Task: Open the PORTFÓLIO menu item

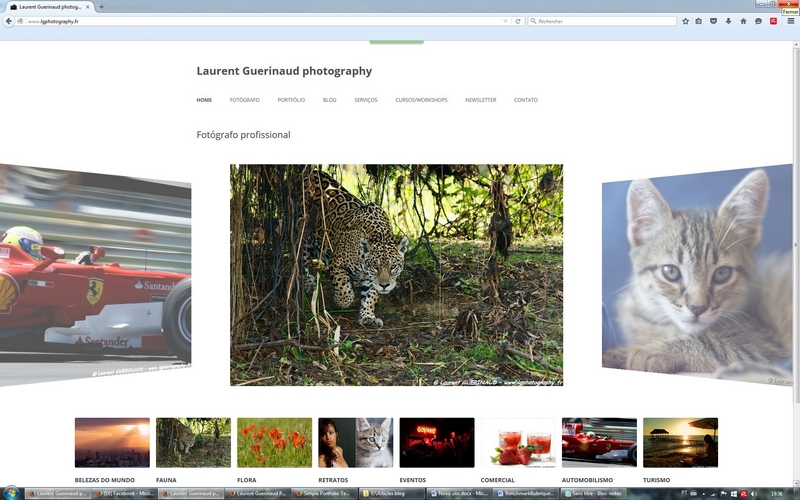Action: tap(291, 100)
